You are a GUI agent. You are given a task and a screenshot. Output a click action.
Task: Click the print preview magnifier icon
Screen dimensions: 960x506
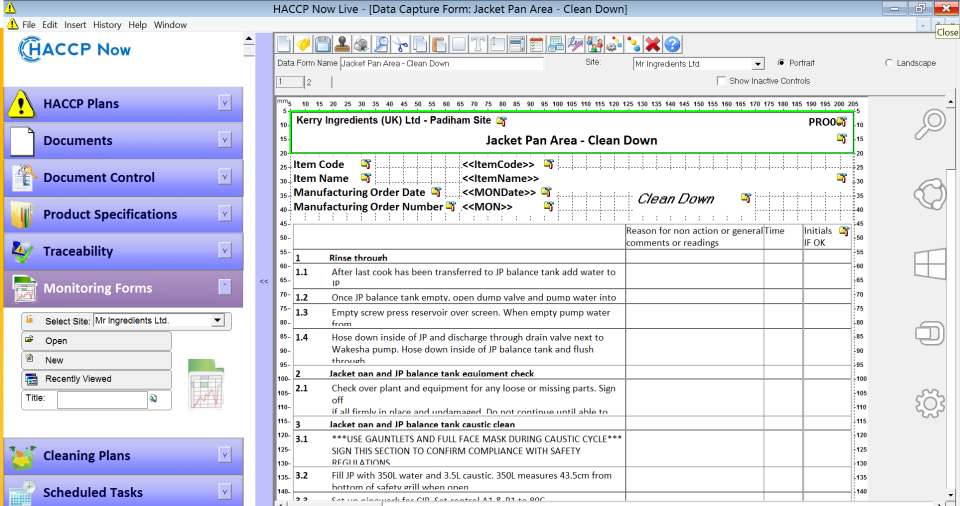(381, 44)
